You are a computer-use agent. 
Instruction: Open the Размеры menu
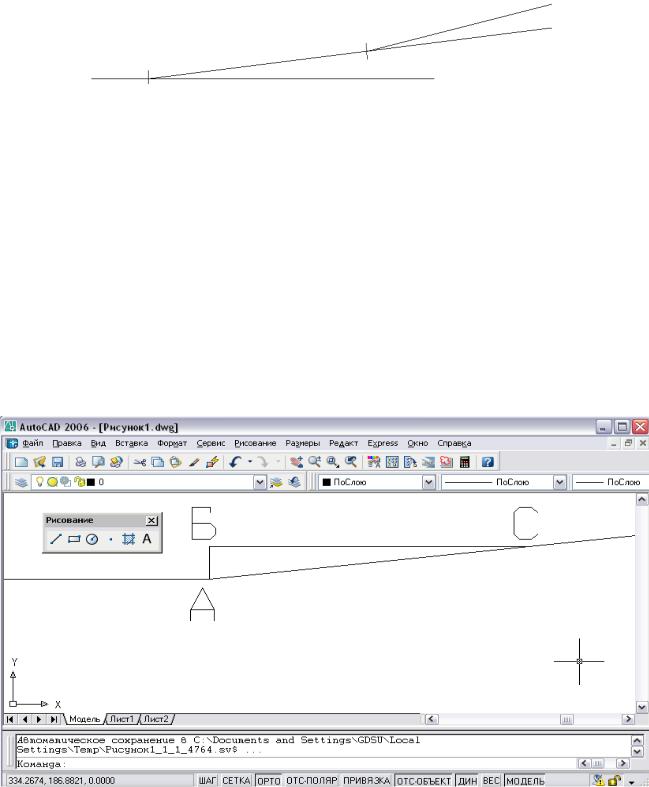tap(302, 443)
